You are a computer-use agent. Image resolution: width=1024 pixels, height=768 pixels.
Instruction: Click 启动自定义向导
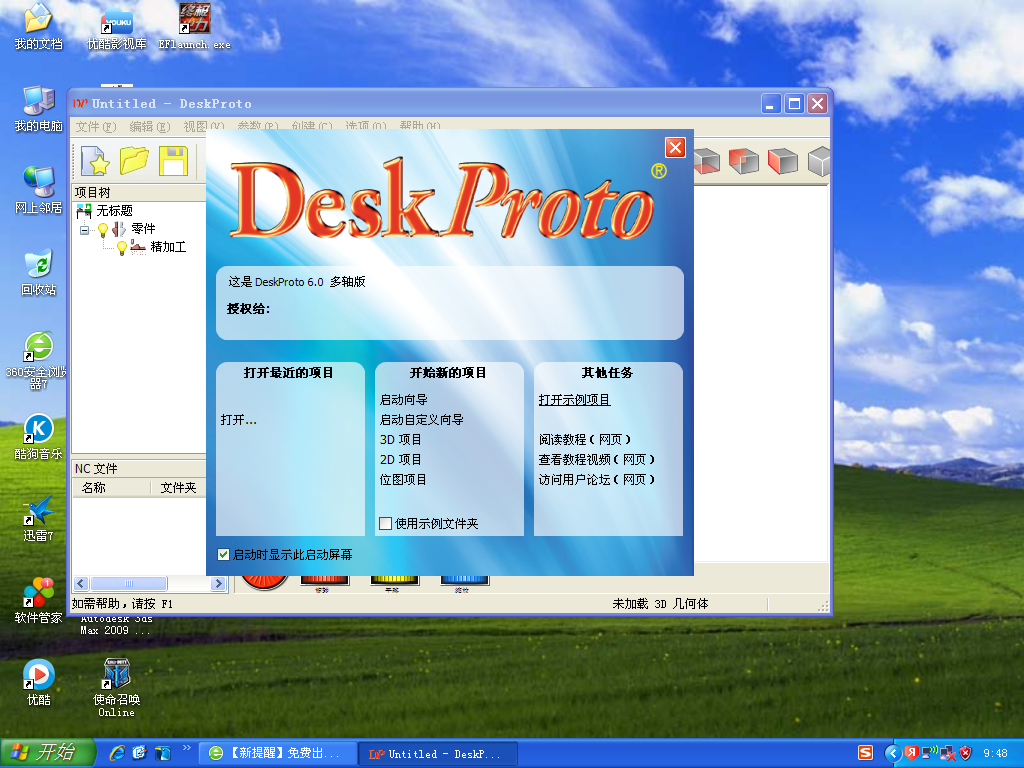coord(421,420)
